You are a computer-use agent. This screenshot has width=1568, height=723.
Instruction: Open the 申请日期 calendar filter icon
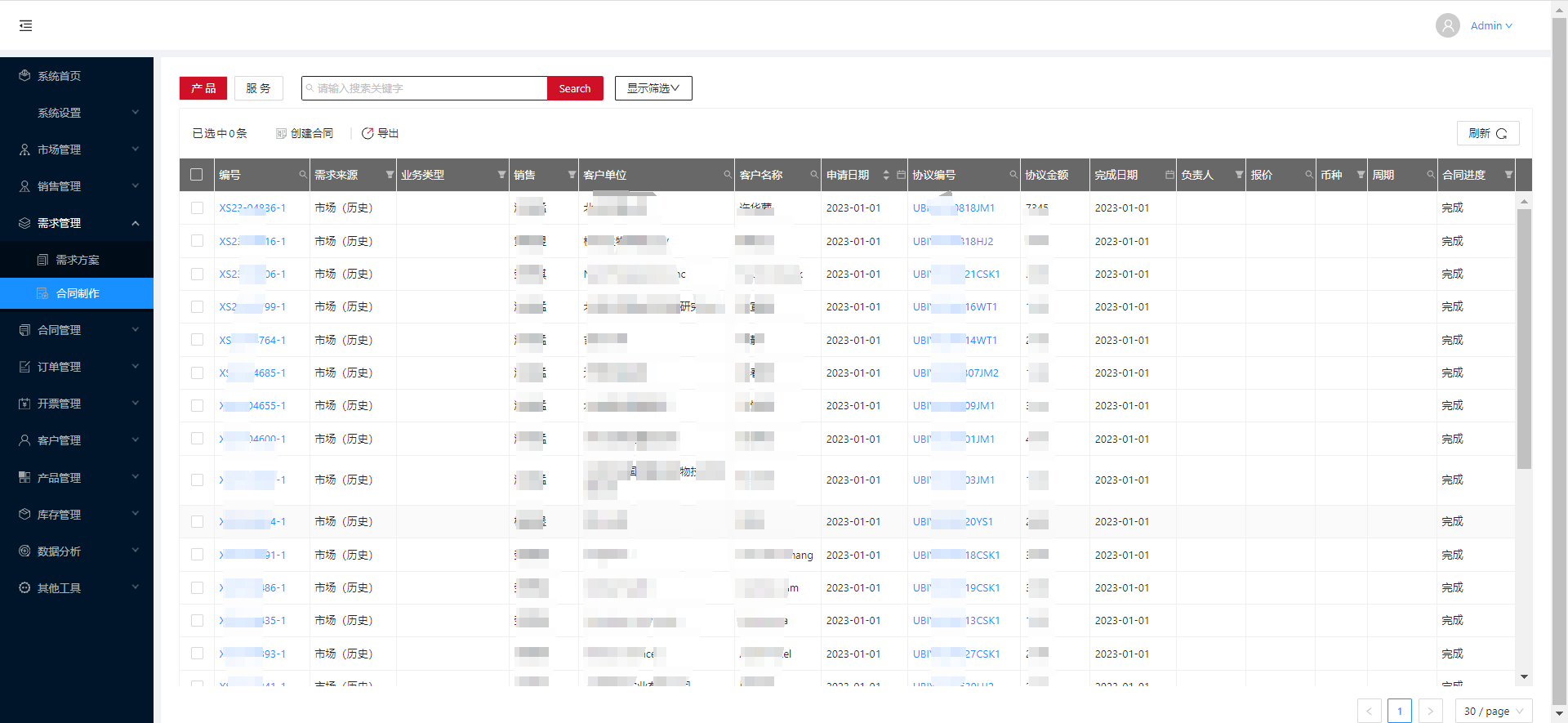[x=901, y=175]
